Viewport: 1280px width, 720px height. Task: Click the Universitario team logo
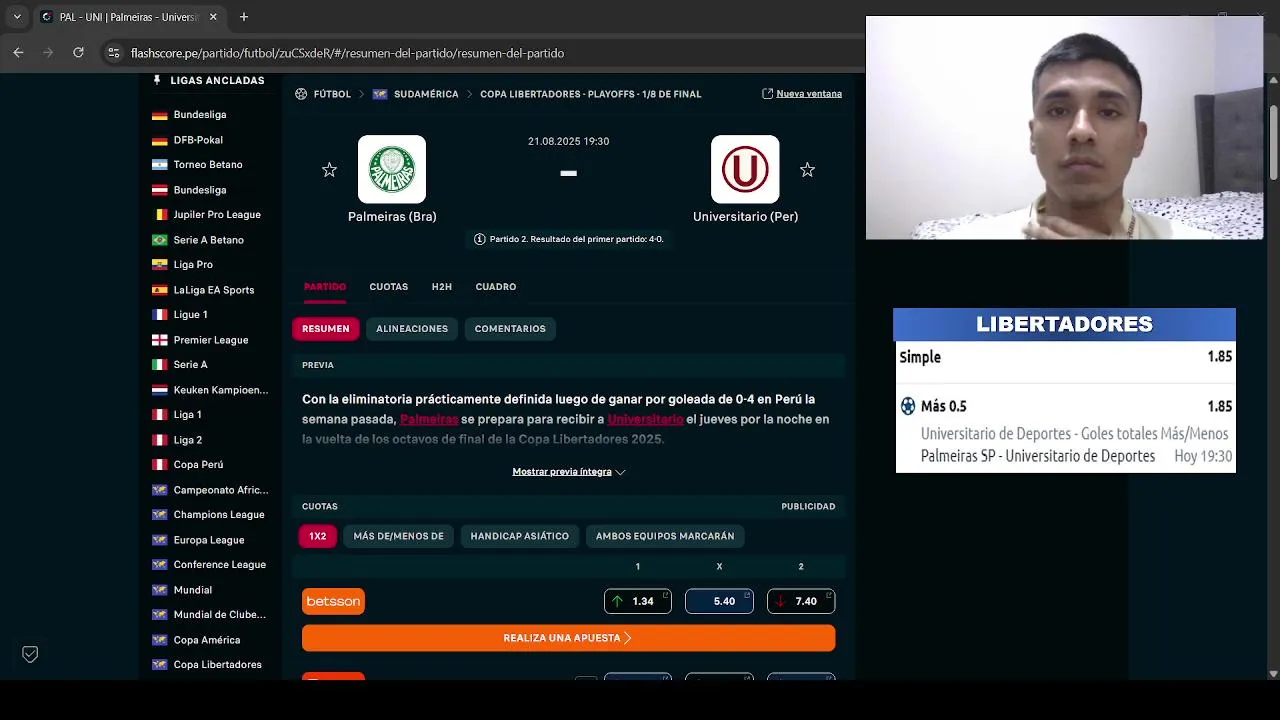[745, 169]
